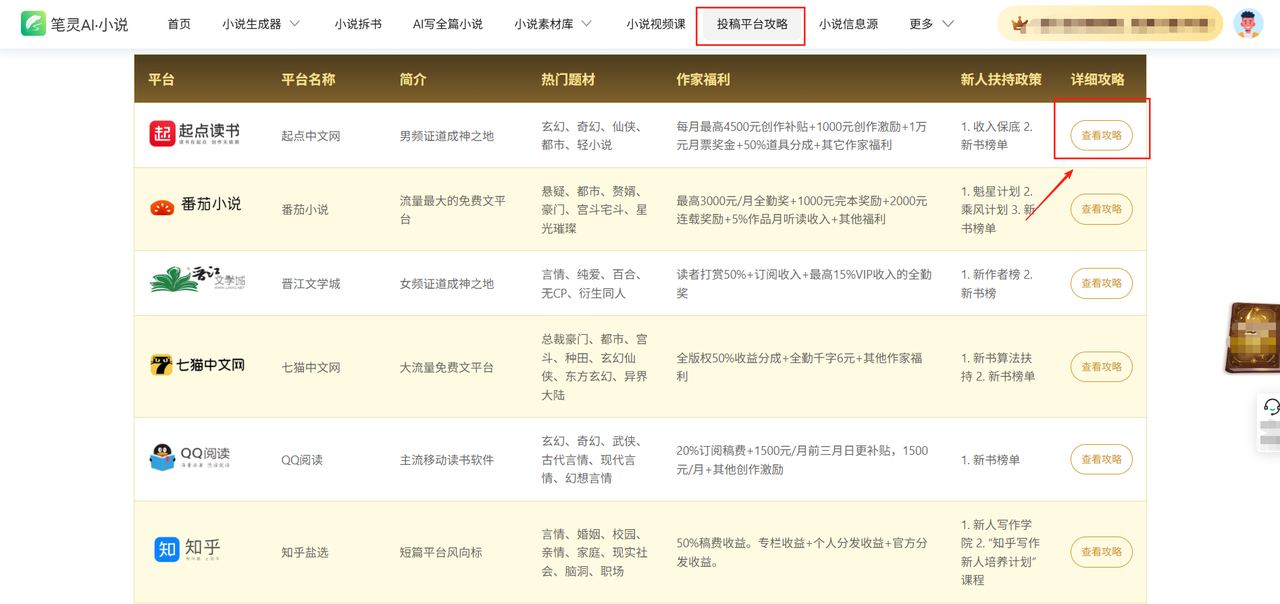Open AI写全篇小说 page
The image size is (1280, 604).
(448, 24)
